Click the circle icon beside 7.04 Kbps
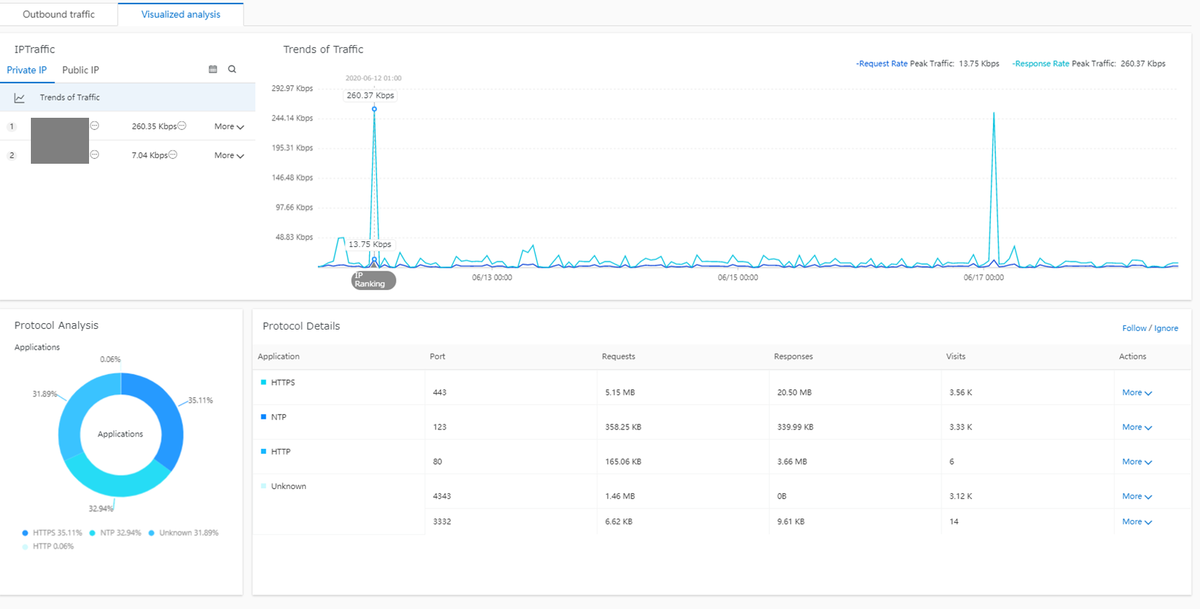1200x609 pixels. tap(173, 155)
